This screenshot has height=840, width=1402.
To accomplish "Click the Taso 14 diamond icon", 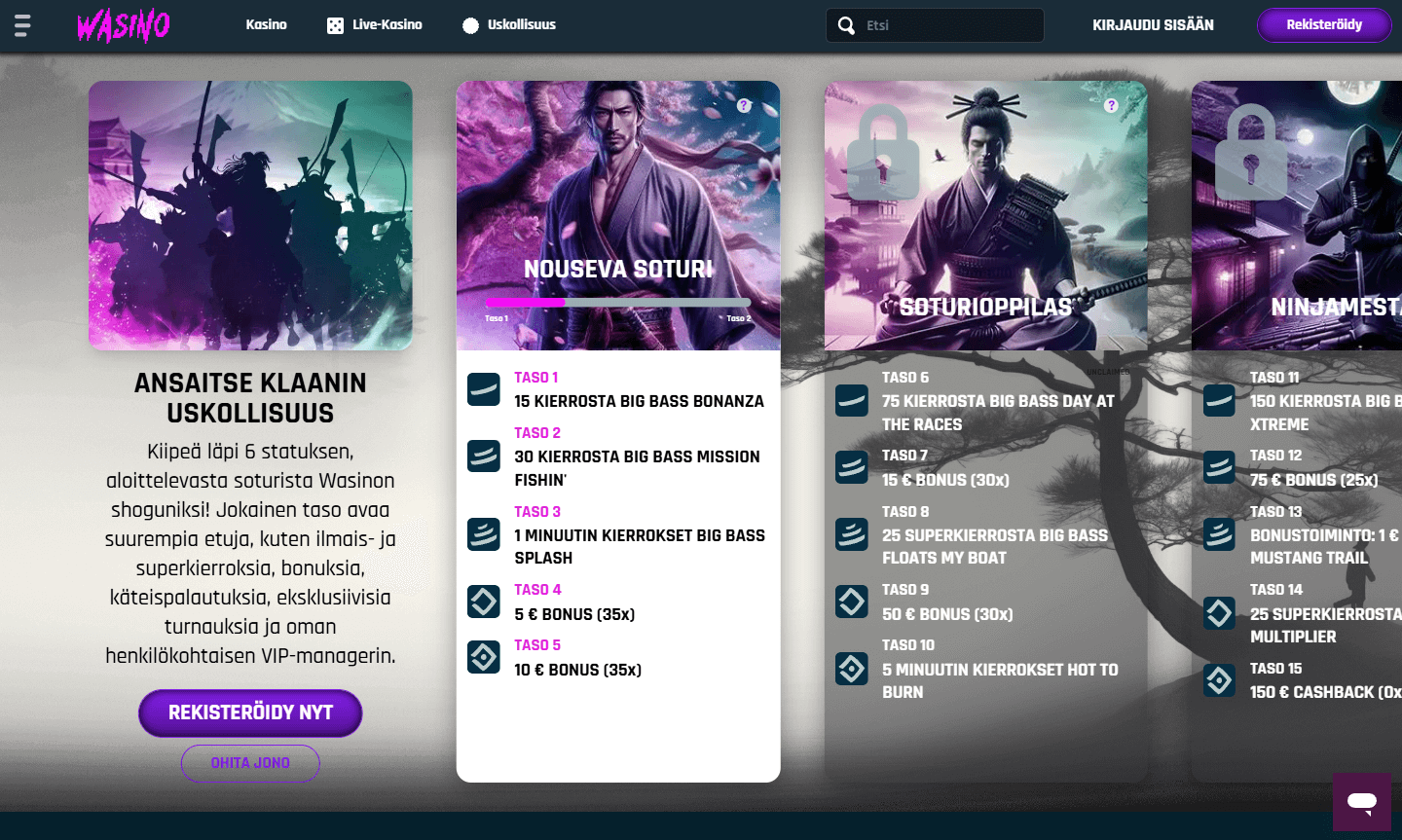I will [x=1219, y=613].
